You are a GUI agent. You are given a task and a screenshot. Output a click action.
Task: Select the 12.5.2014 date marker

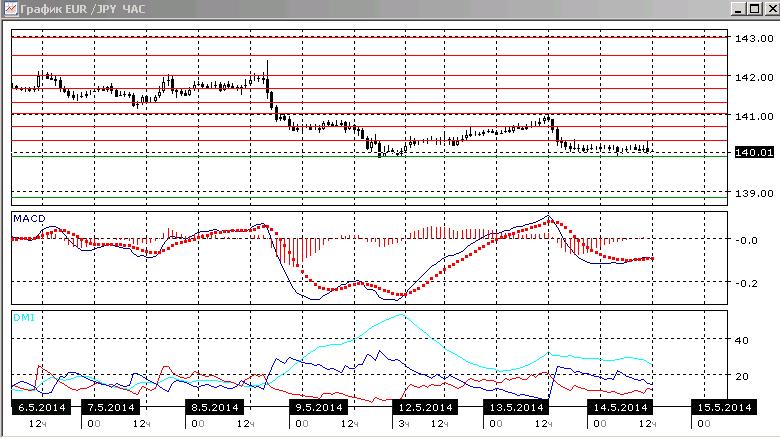pyautogui.click(x=425, y=408)
